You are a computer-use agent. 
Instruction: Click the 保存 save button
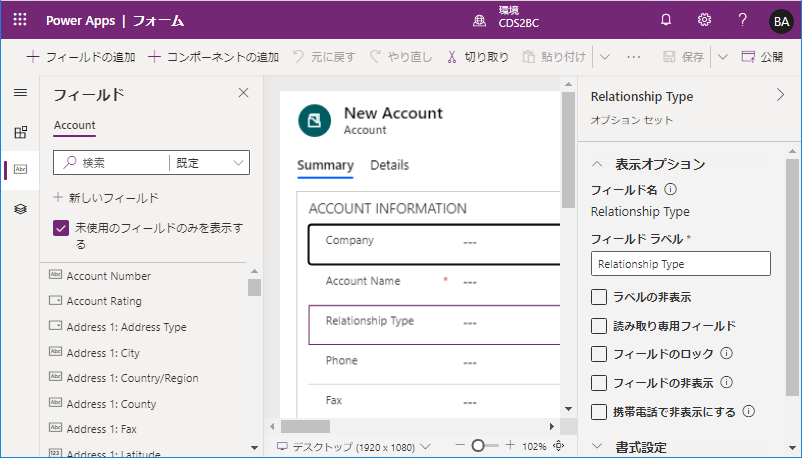point(683,57)
